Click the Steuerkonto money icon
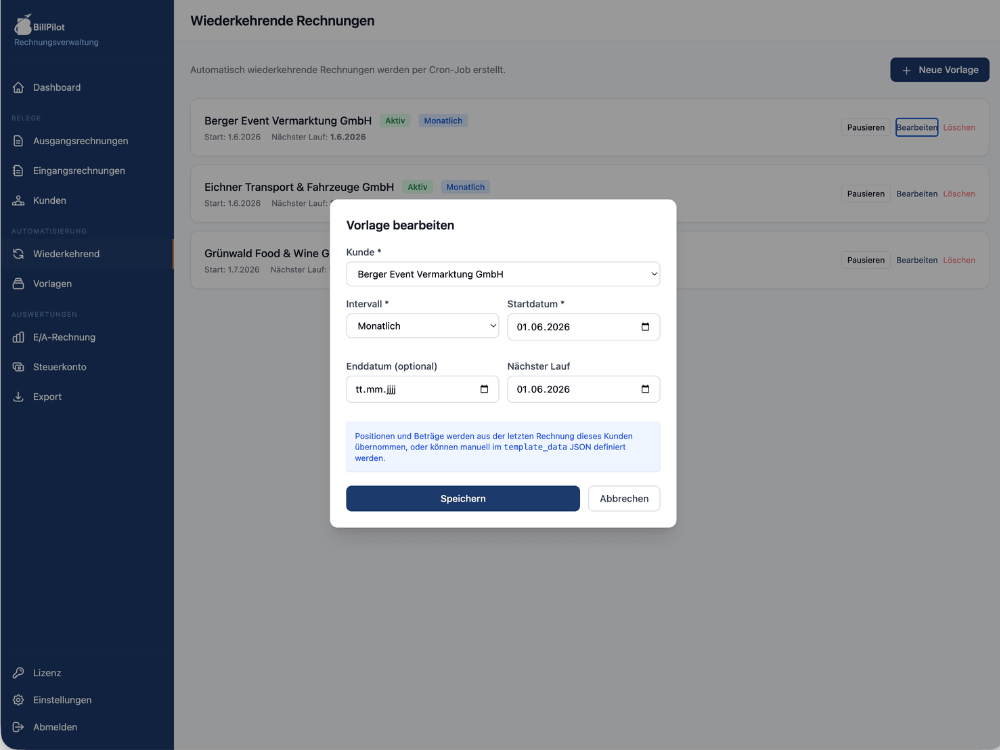Image resolution: width=1000 pixels, height=750 pixels. click(x=18, y=367)
